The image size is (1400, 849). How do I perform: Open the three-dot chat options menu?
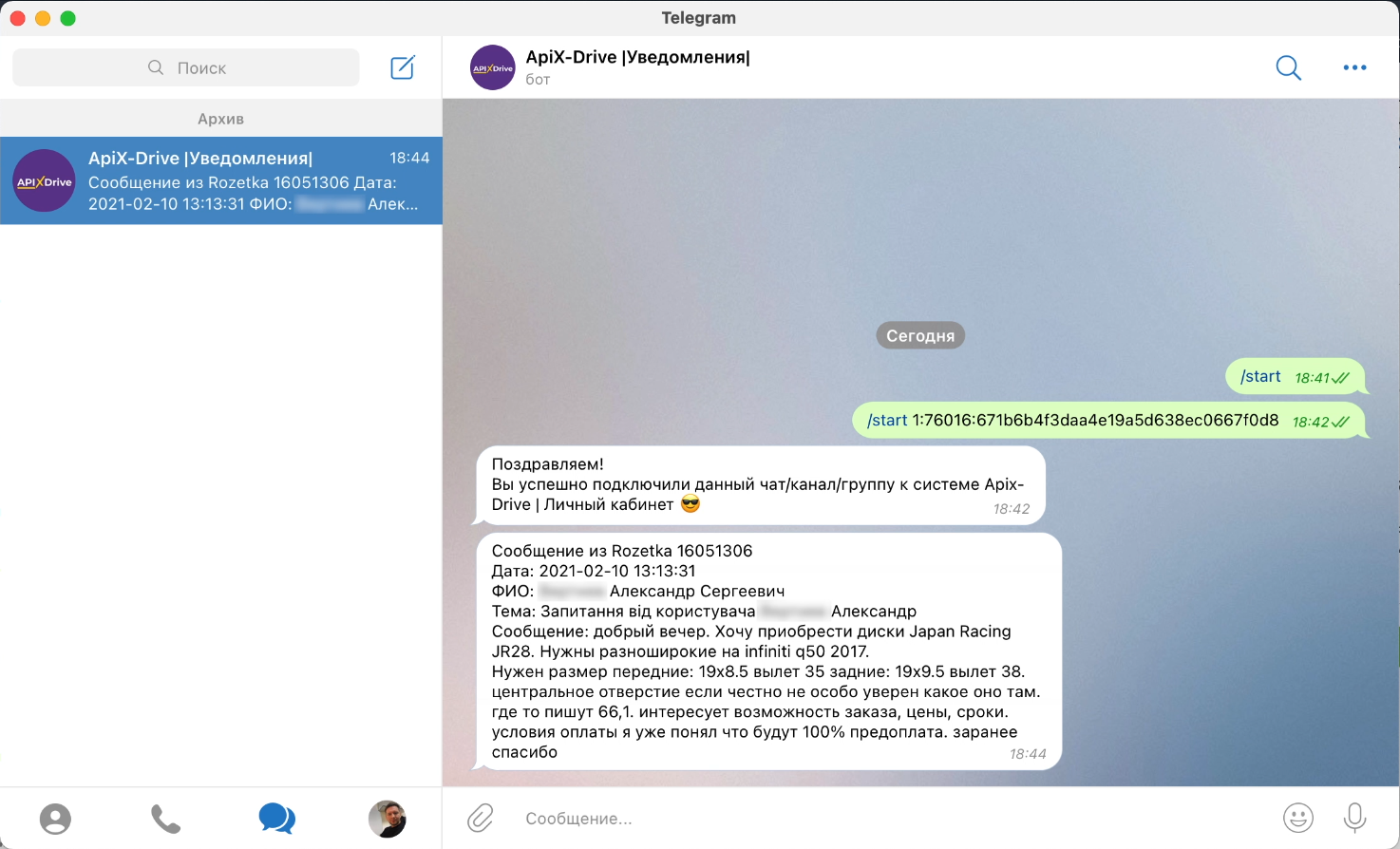coord(1354,67)
